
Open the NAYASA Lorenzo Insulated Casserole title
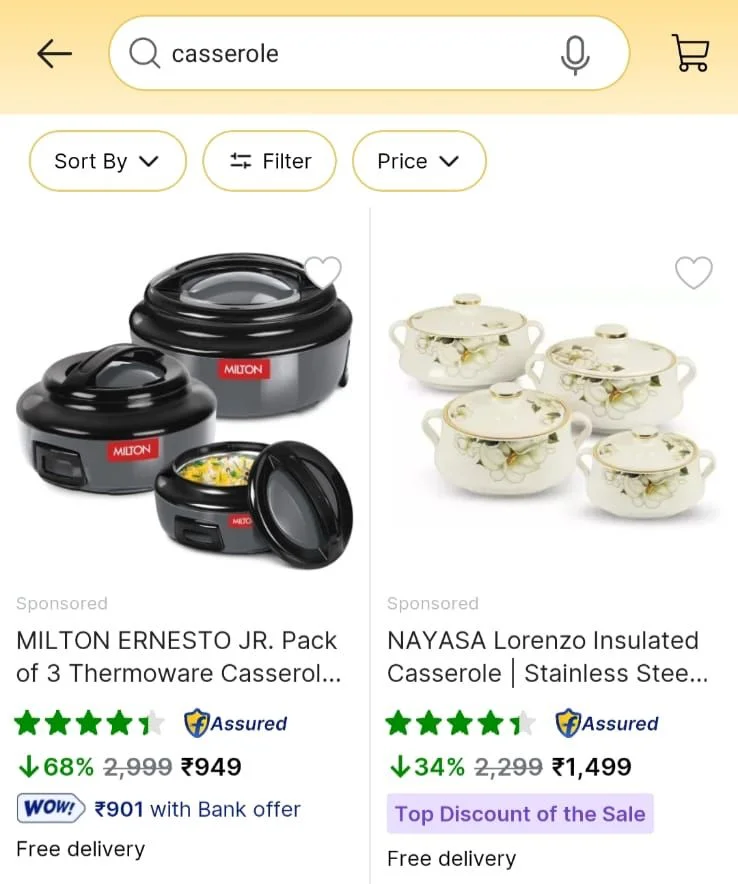[548, 656]
